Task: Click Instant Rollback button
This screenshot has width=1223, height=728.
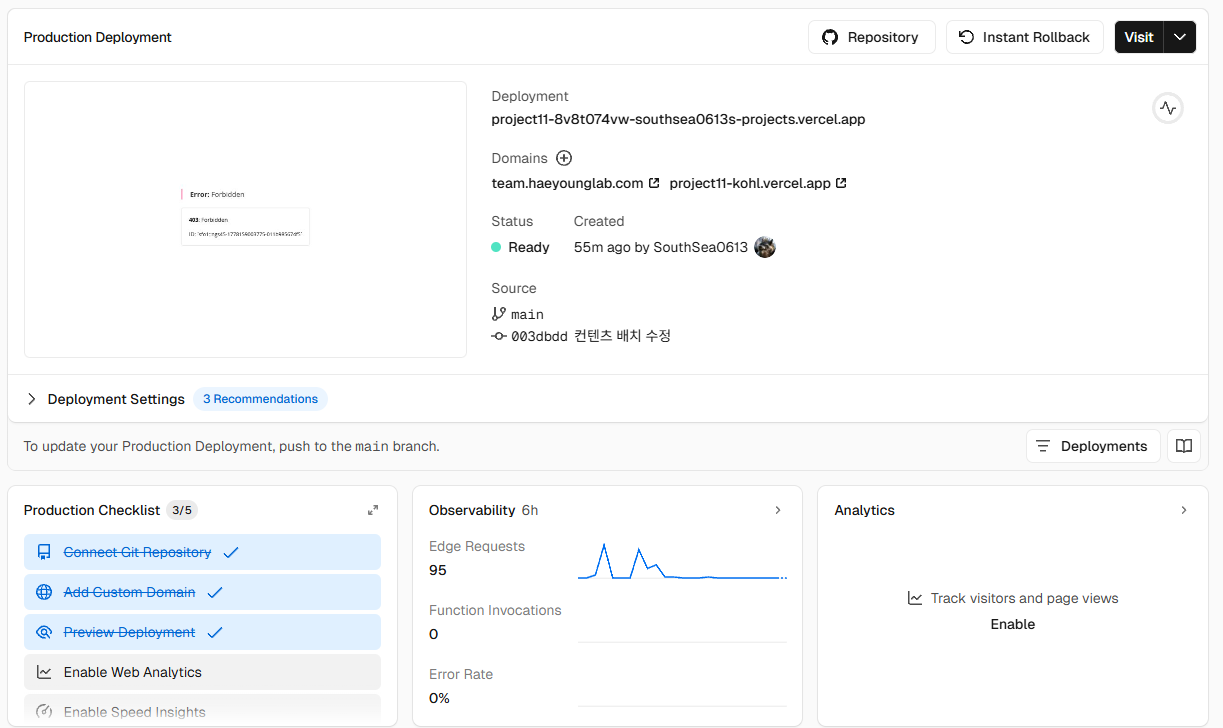Action: click(x=1024, y=37)
